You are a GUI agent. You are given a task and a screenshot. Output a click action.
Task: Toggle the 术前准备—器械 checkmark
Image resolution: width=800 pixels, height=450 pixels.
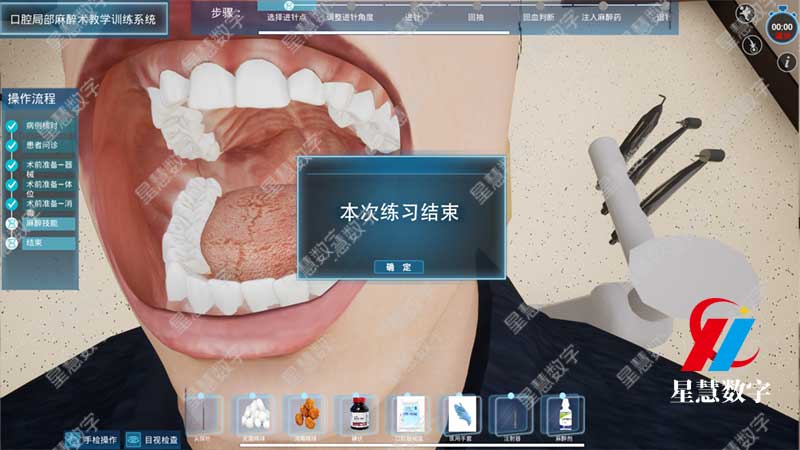[x=12, y=166]
